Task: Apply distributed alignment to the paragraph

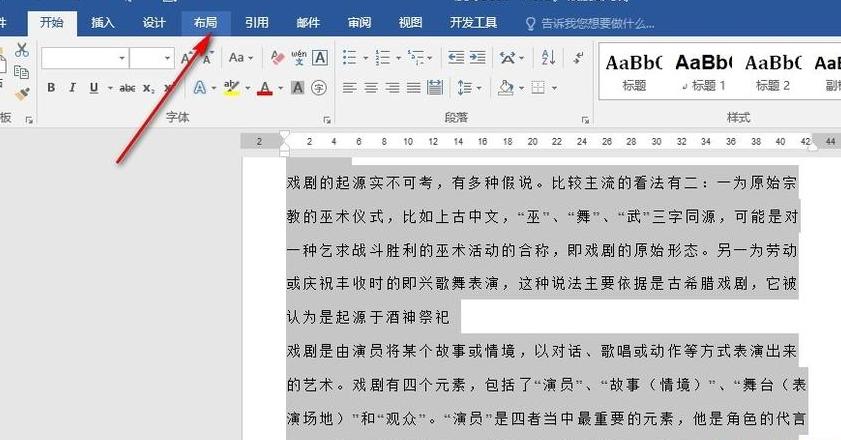Action: tap(434, 87)
